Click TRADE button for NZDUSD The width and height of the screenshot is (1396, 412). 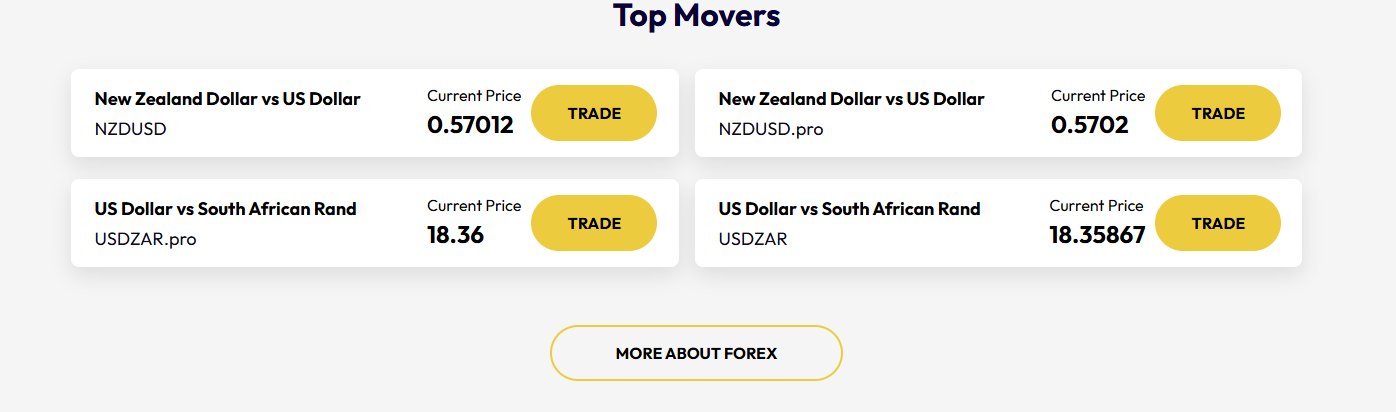coord(593,113)
